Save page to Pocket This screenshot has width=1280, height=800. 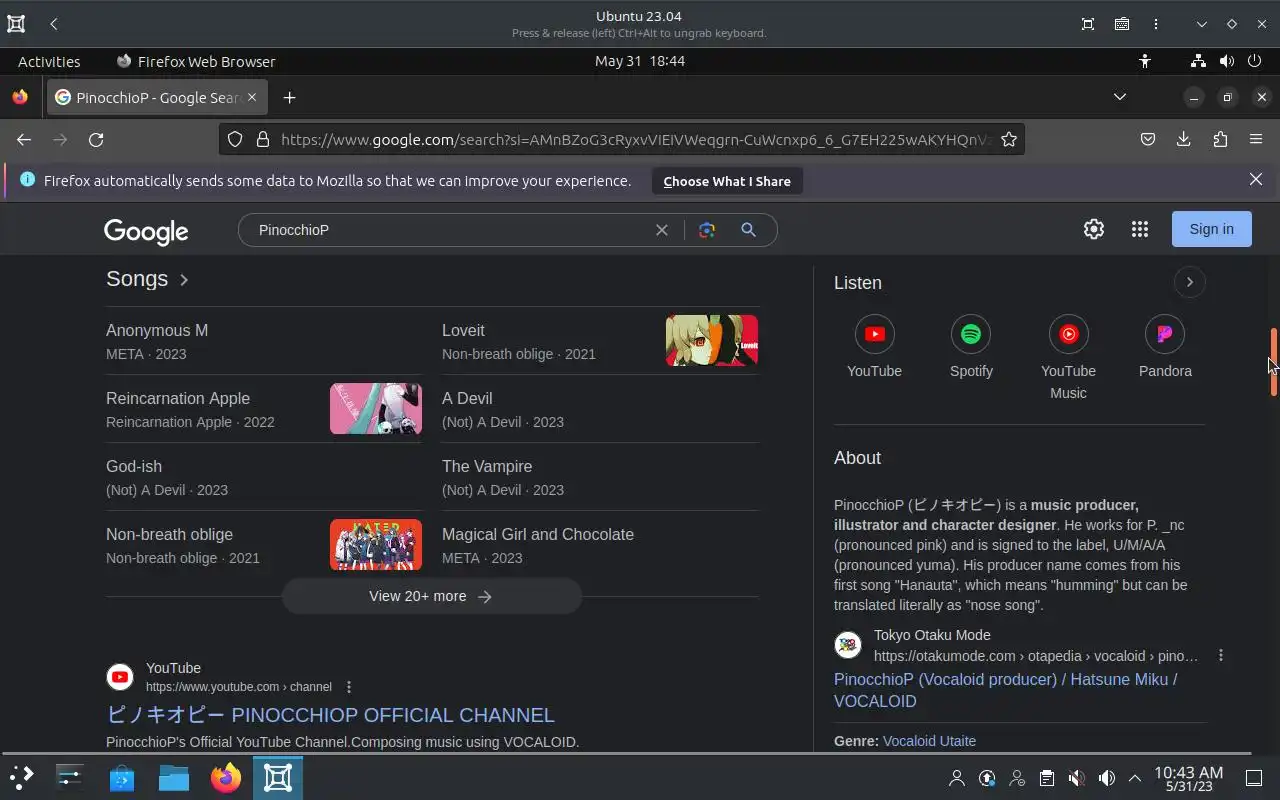1148,140
